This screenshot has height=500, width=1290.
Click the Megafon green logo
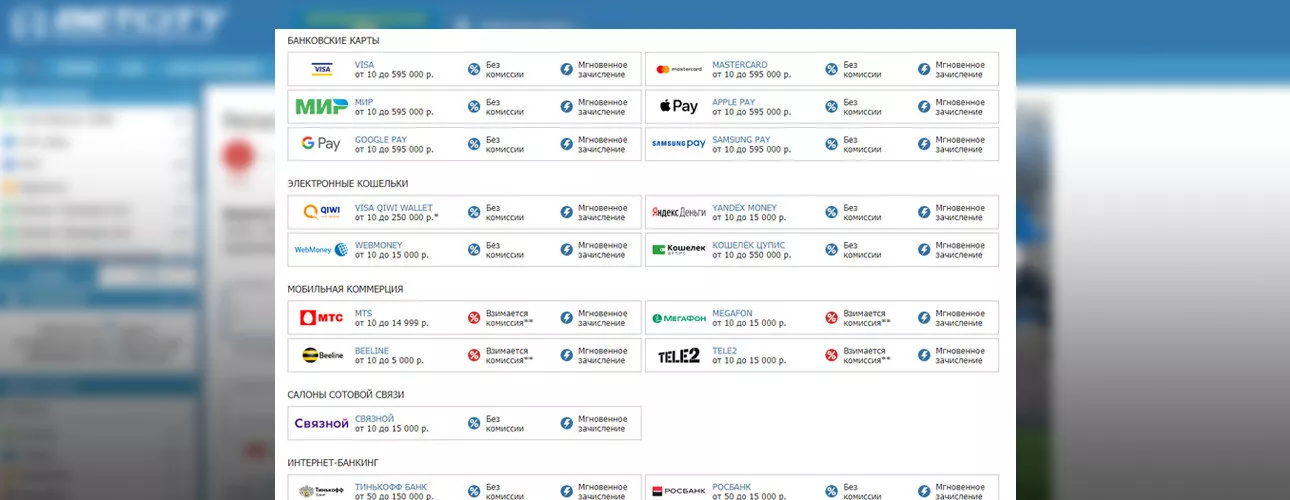pyautogui.click(x=679, y=318)
